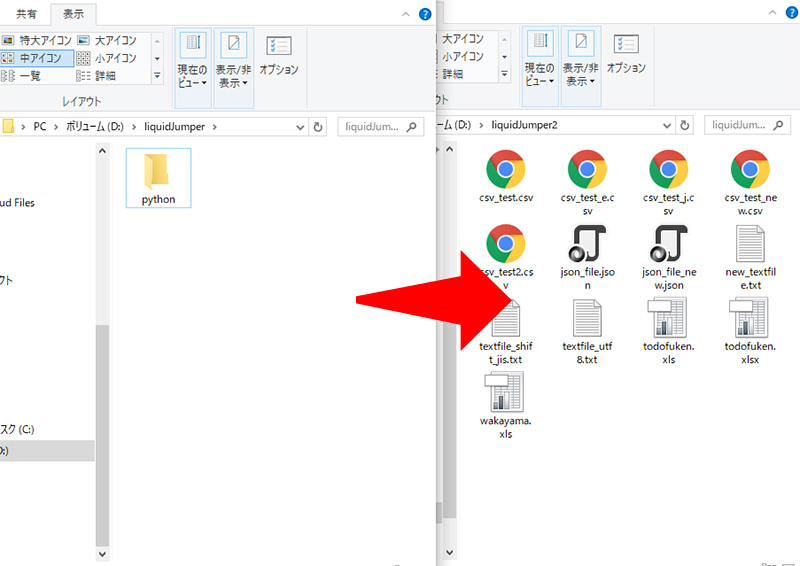This screenshot has height=566, width=800.
Task: Choose 特大アイコン layout in left window
Action: coord(37,40)
